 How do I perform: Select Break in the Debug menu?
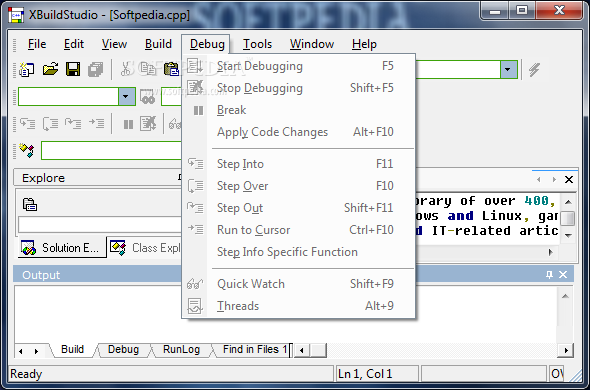tap(298, 110)
